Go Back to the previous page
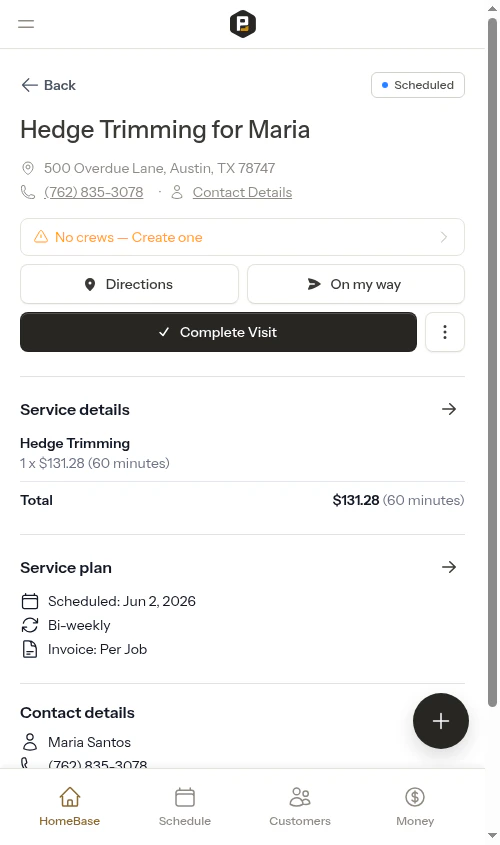500x845 pixels. coord(48,85)
